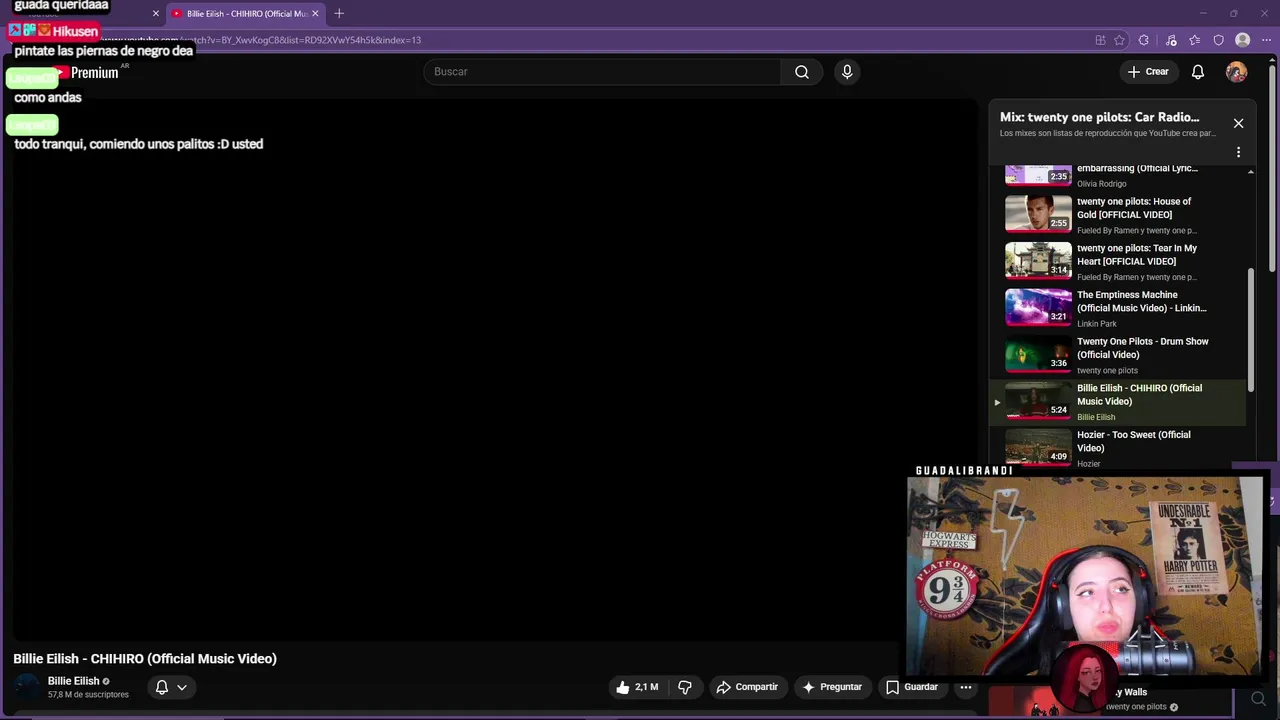The width and height of the screenshot is (1280, 720).
Task: Open browser settings and more menu
Action: tap(1266, 40)
